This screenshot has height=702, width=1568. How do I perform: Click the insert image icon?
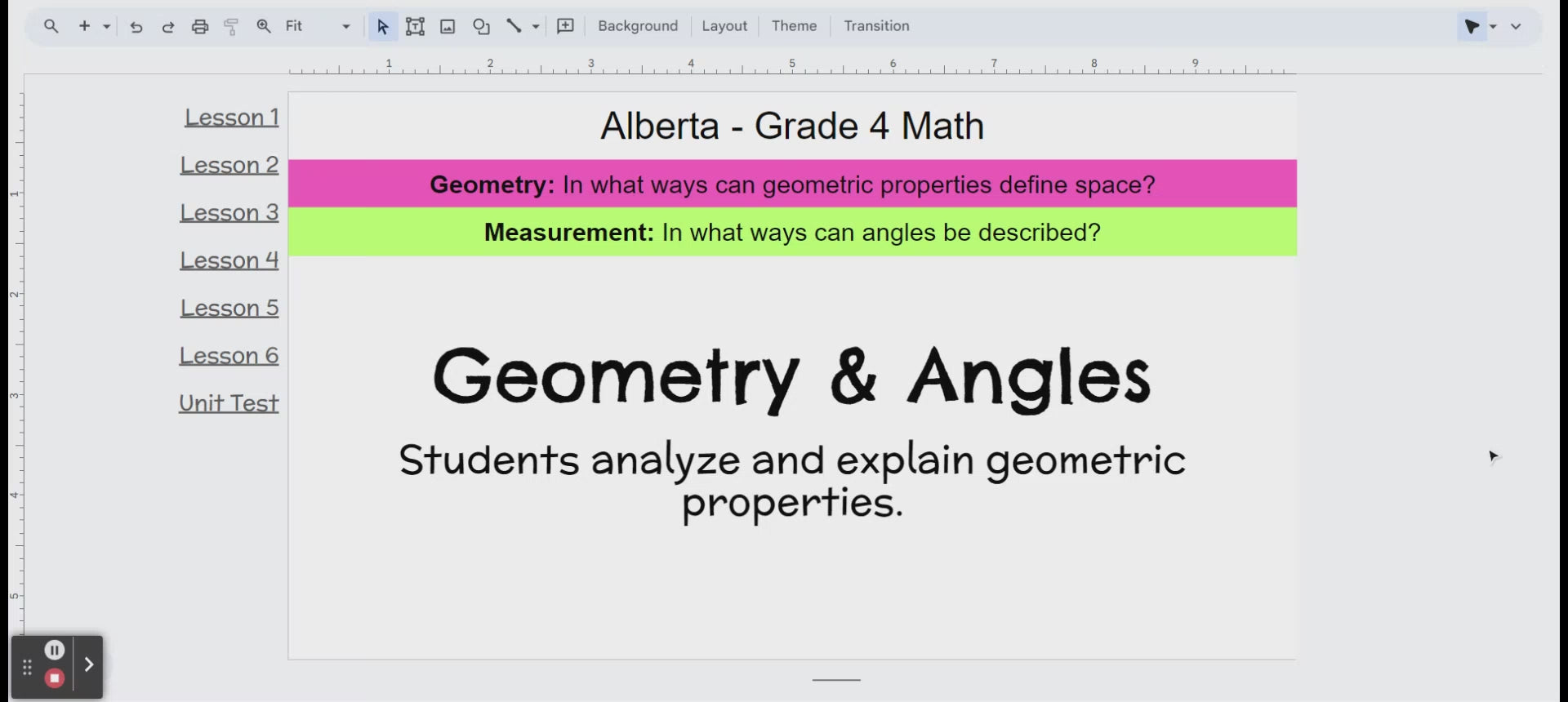click(x=448, y=27)
